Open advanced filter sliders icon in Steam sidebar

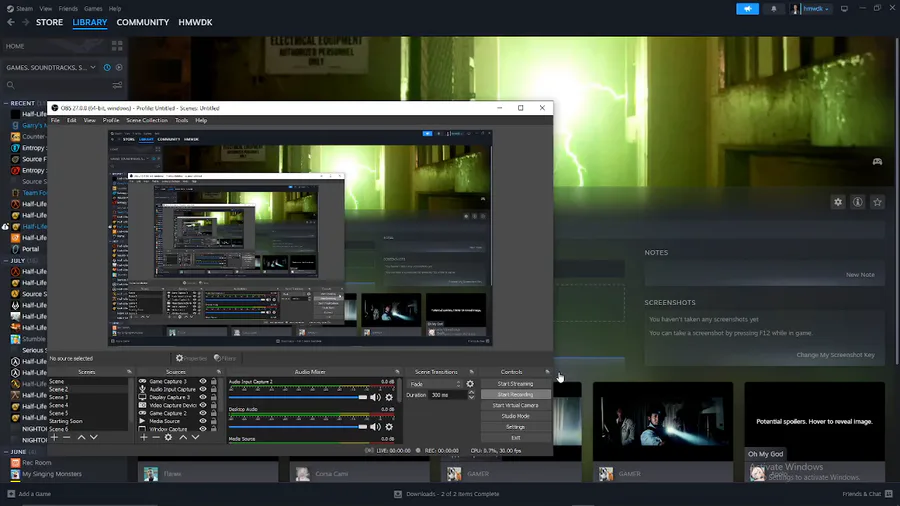point(117,85)
